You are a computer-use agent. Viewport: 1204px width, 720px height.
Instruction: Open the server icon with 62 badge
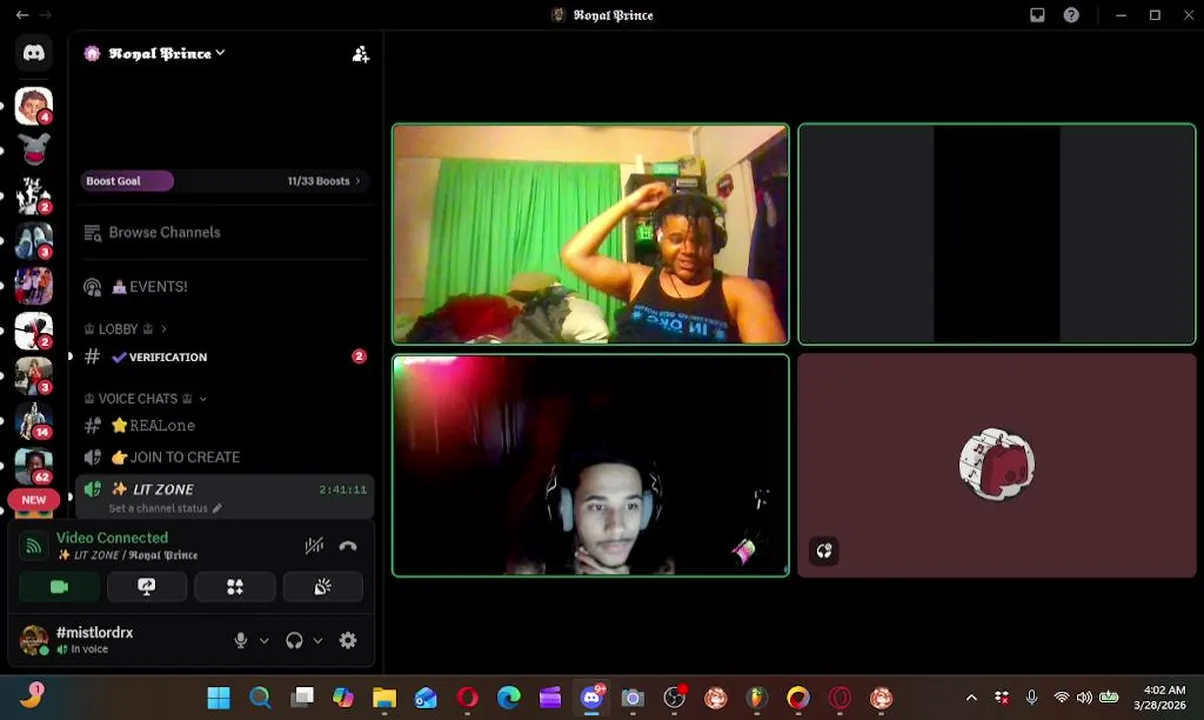click(34, 466)
